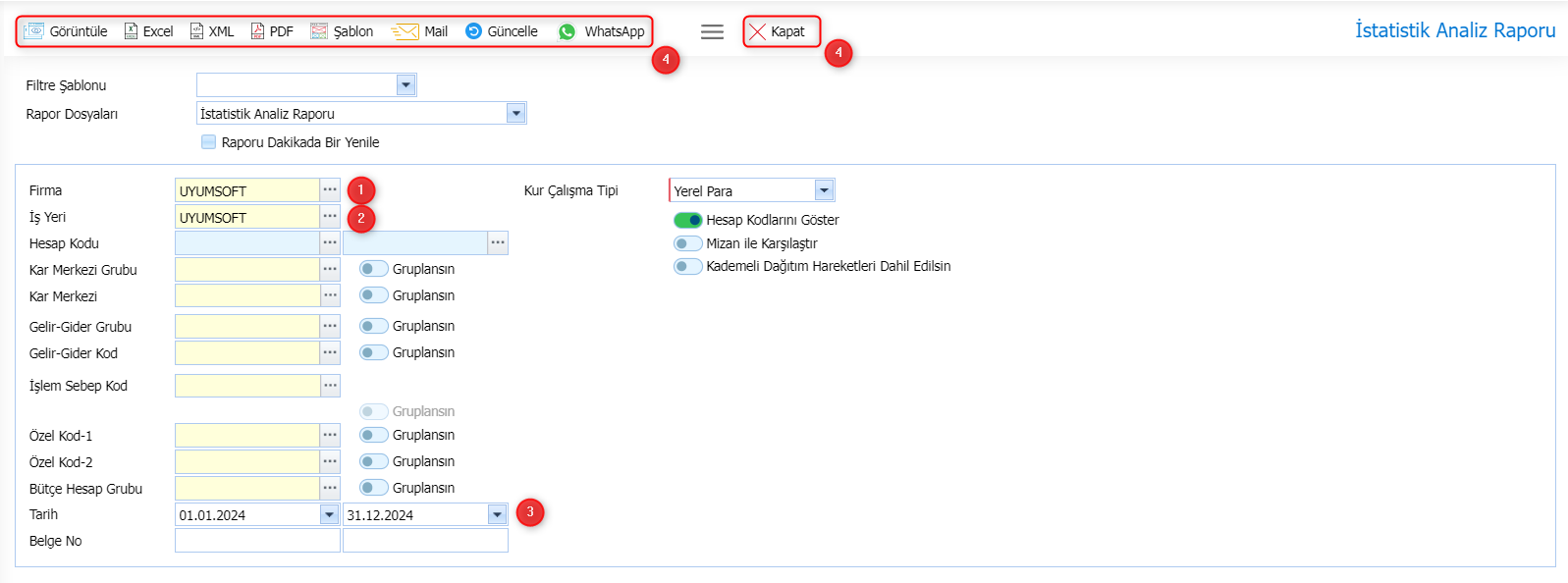Expand Filtre Şablonu dropdown

tap(406, 85)
